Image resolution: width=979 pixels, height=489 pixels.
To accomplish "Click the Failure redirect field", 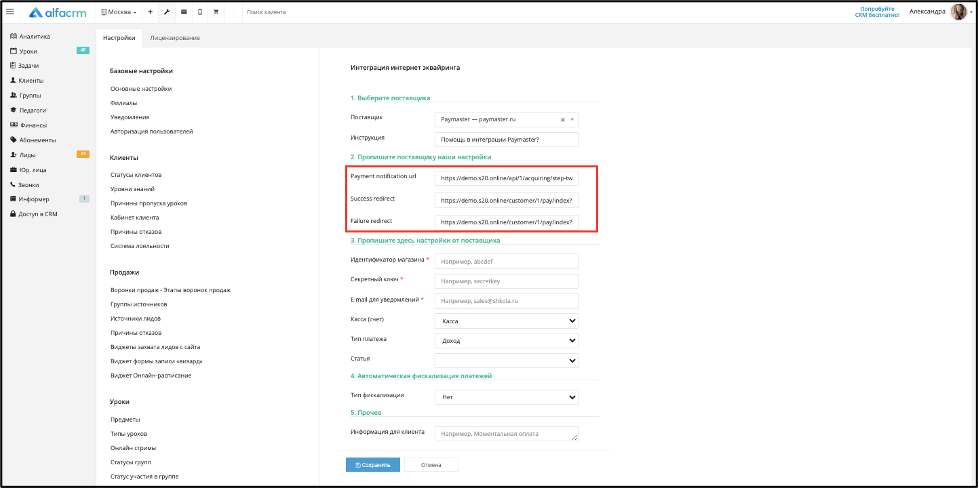I will tap(506, 222).
